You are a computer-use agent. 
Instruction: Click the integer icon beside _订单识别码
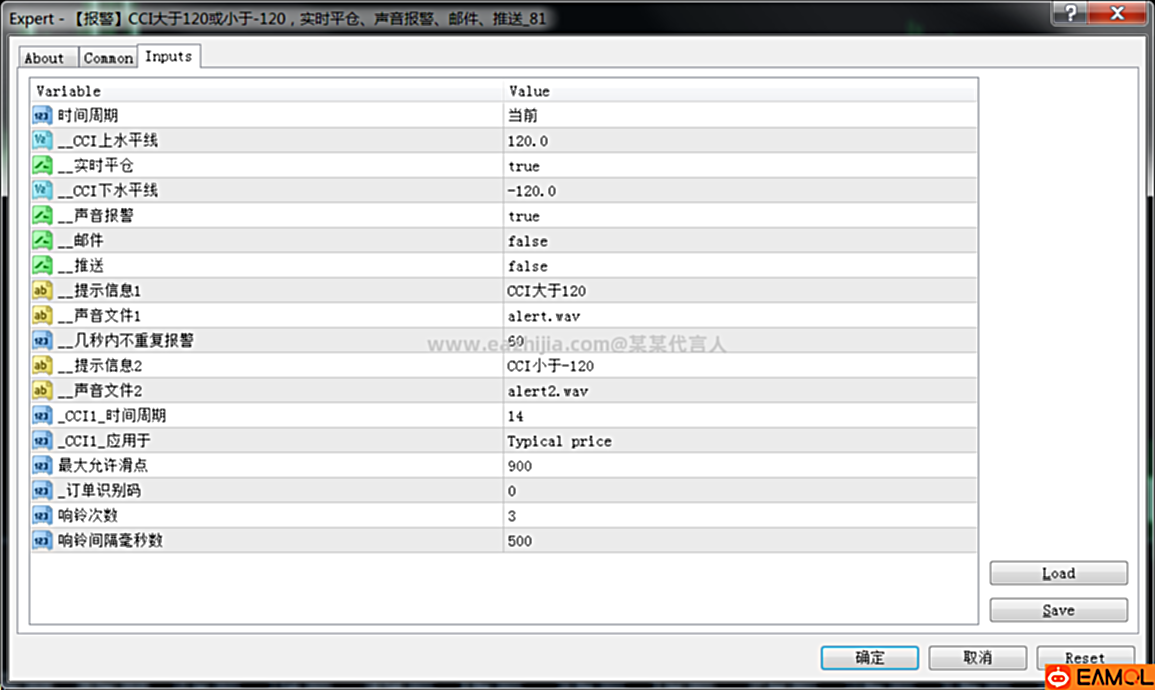[x=42, y=491]
